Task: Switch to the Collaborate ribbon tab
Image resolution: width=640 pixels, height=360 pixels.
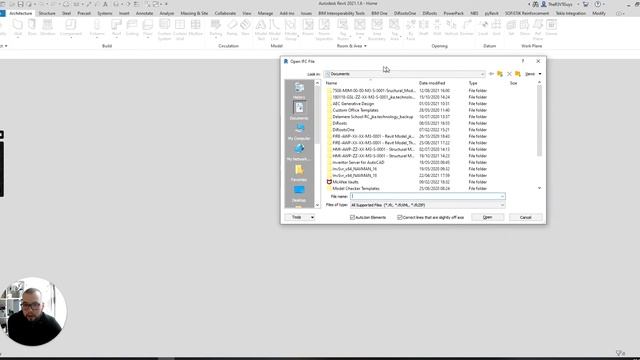Action: point(225,13)
